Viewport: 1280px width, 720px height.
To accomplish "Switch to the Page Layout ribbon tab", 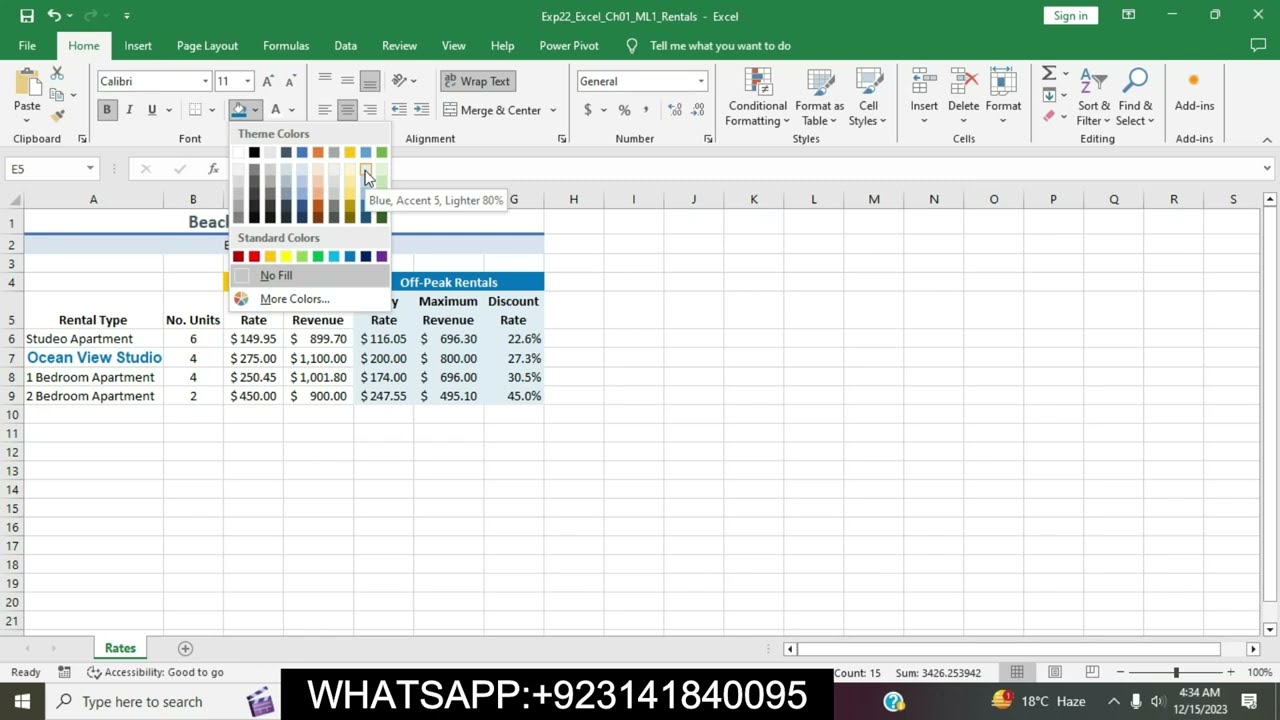I will click(207, 46).
